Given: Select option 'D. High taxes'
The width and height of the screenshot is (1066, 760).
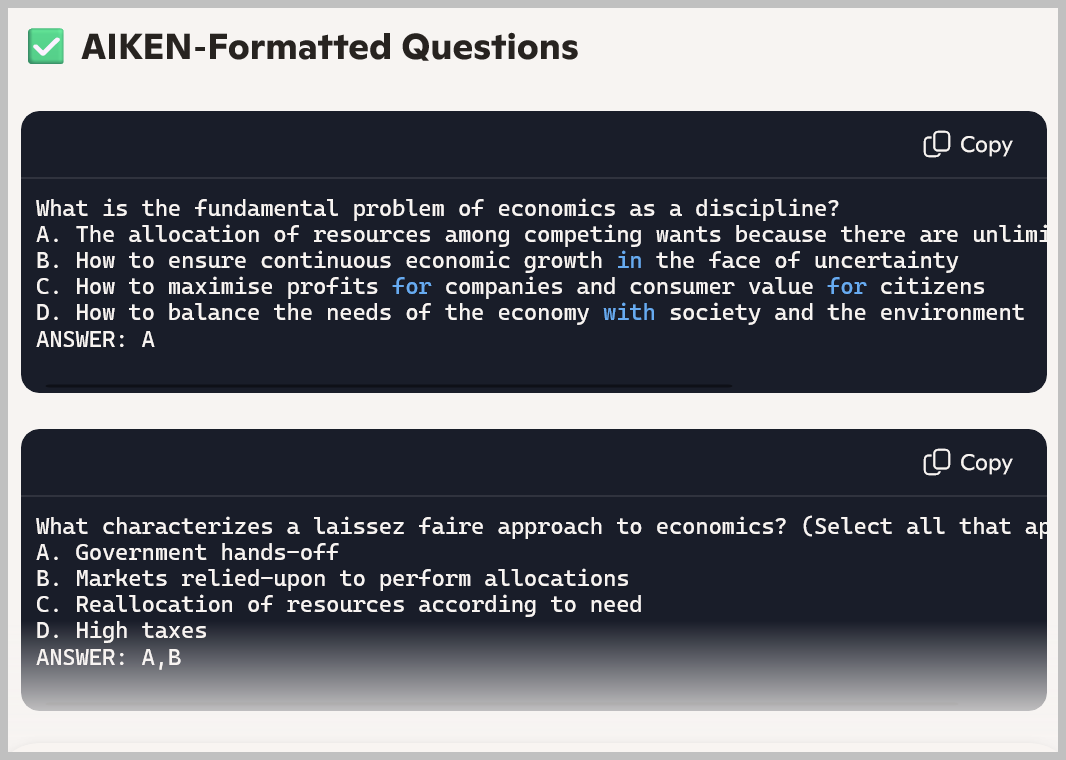Looking at the screenshot, I should coord(120,630).
